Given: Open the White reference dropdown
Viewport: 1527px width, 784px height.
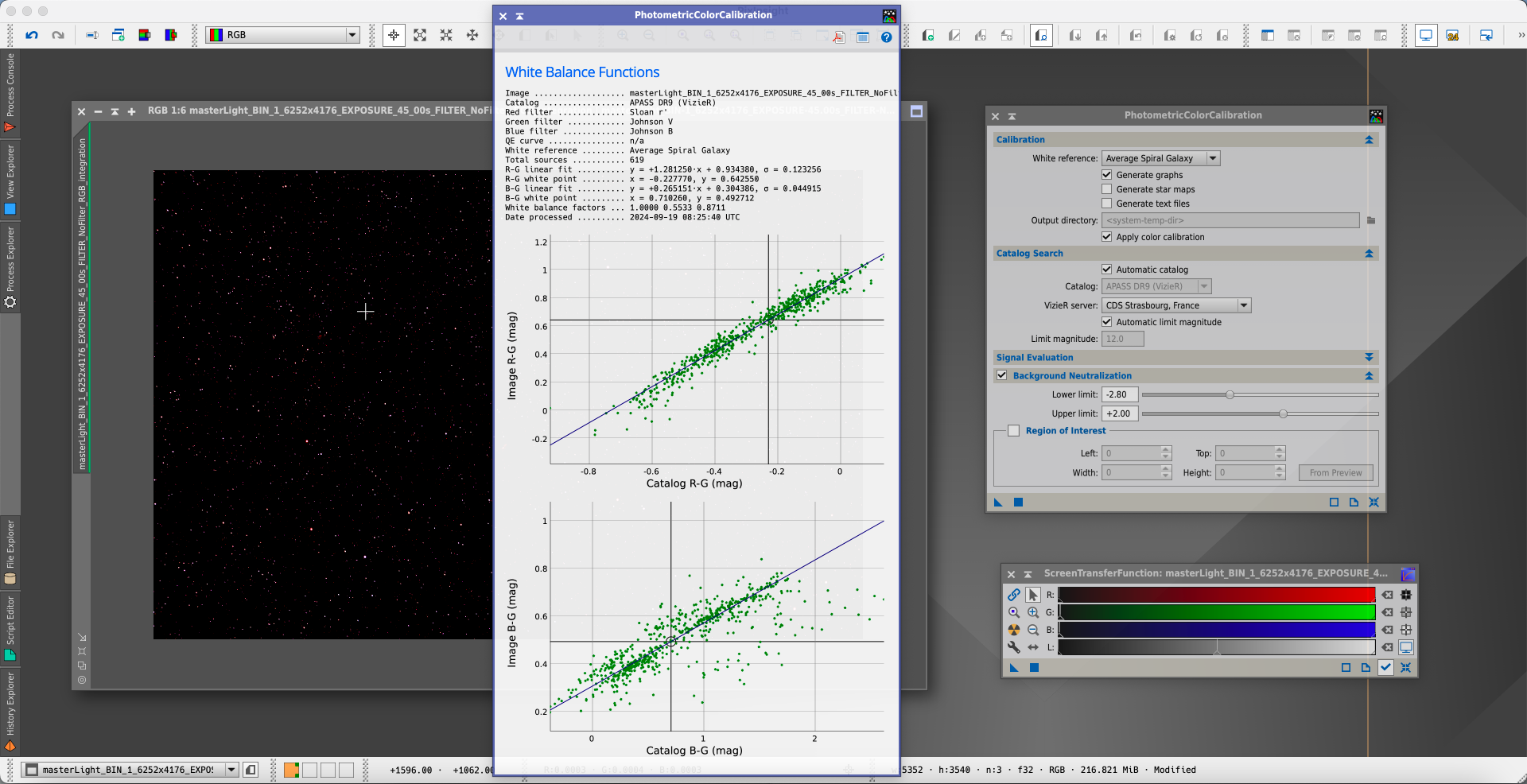Looking at the screenshot, I should click(x=1160, y=158).
